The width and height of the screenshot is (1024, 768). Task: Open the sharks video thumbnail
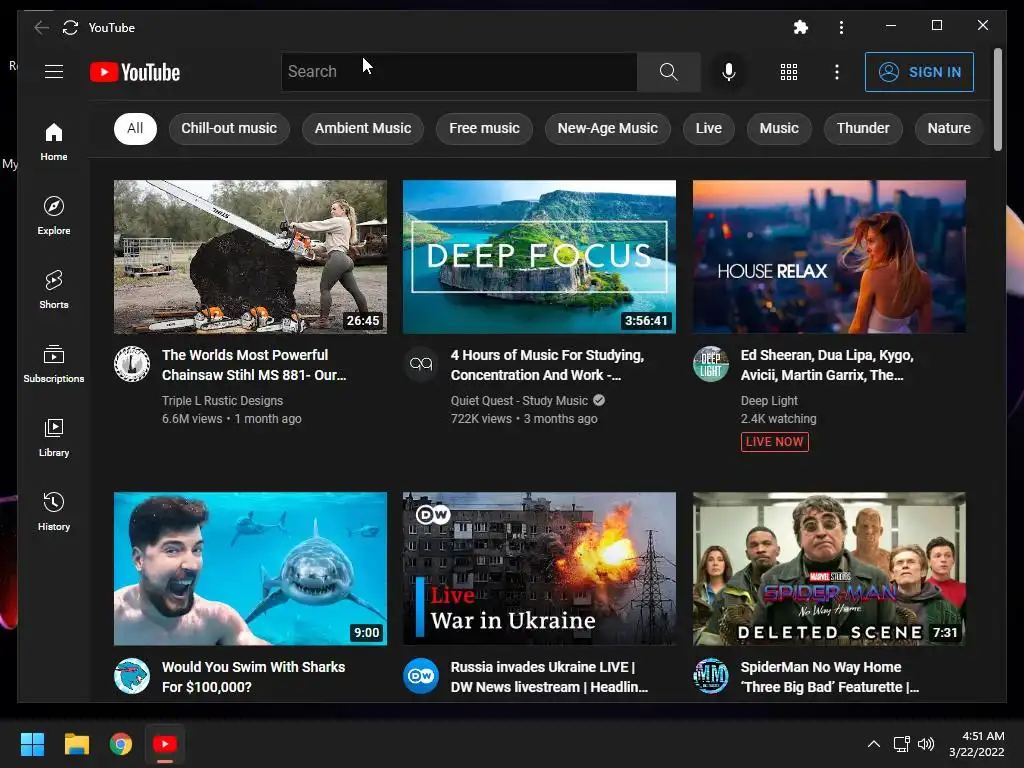click(x=250, y=569)
